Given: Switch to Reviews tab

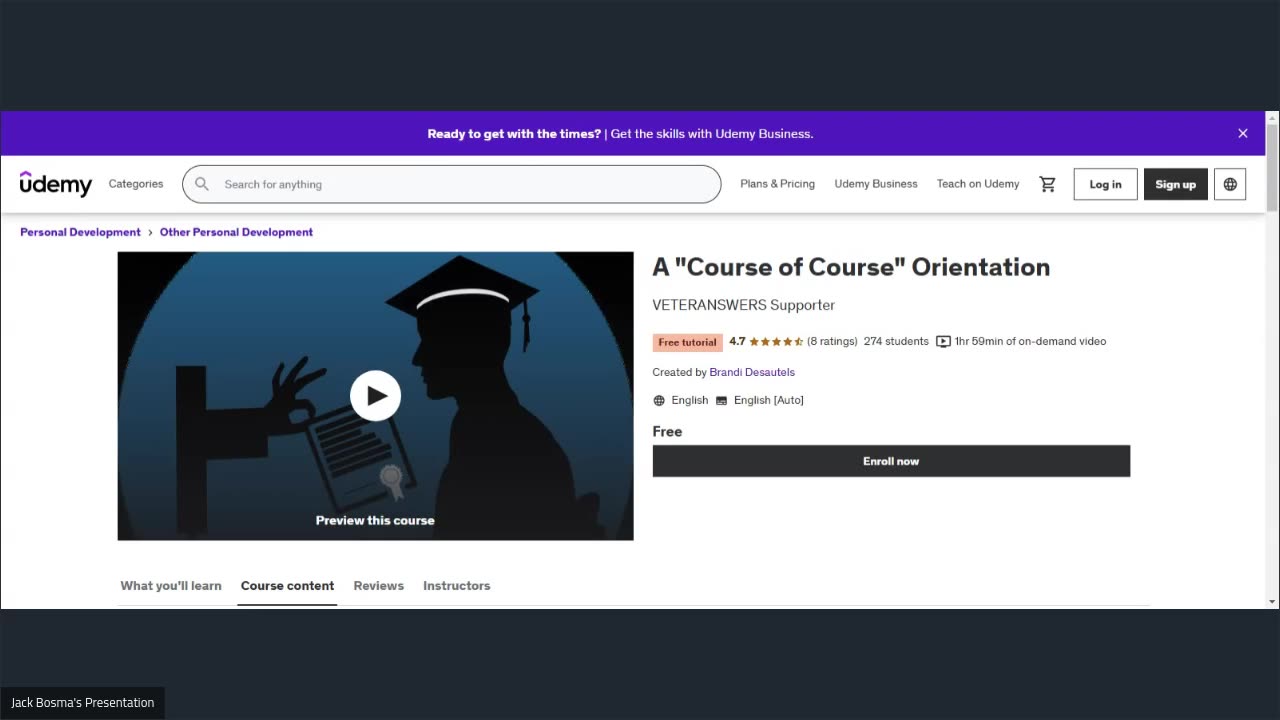Looking at the screenshot, I should [378, 586].
